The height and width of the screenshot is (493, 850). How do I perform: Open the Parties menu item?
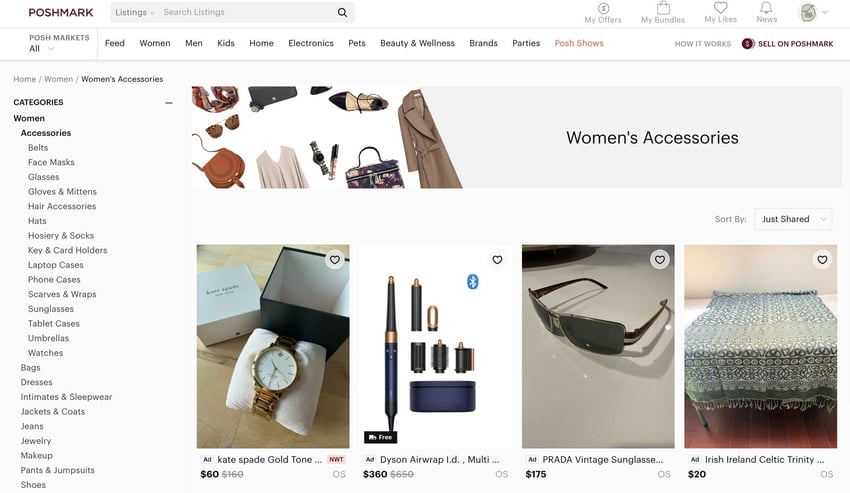(526, 43)
